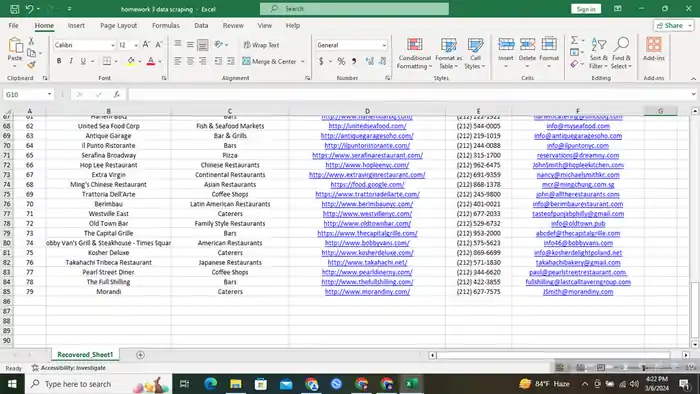Image resolution: width=700 pixels, height=394 pixels.
Task: Click the Search box in title bar
Action: (354, 8)
